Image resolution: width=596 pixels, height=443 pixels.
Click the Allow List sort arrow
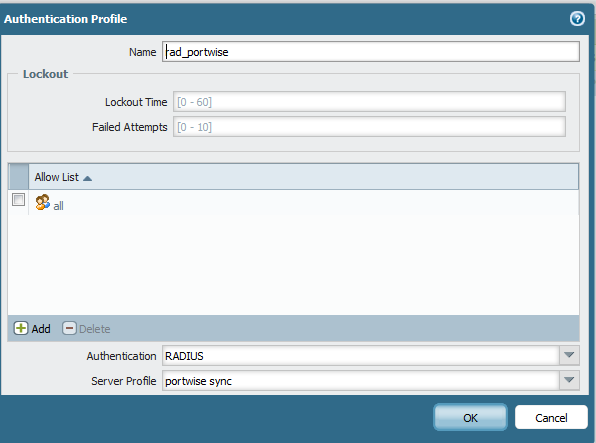(87, 178)
